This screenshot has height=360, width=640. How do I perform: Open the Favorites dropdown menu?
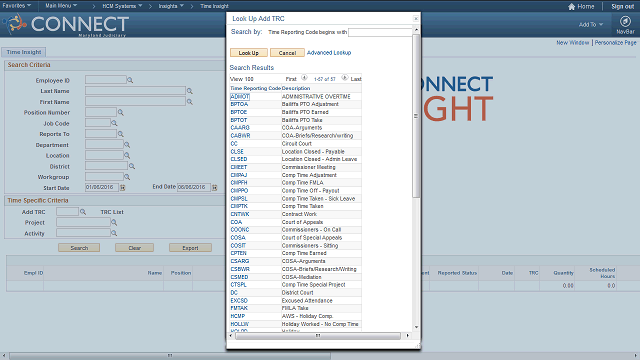click(16, 6)
